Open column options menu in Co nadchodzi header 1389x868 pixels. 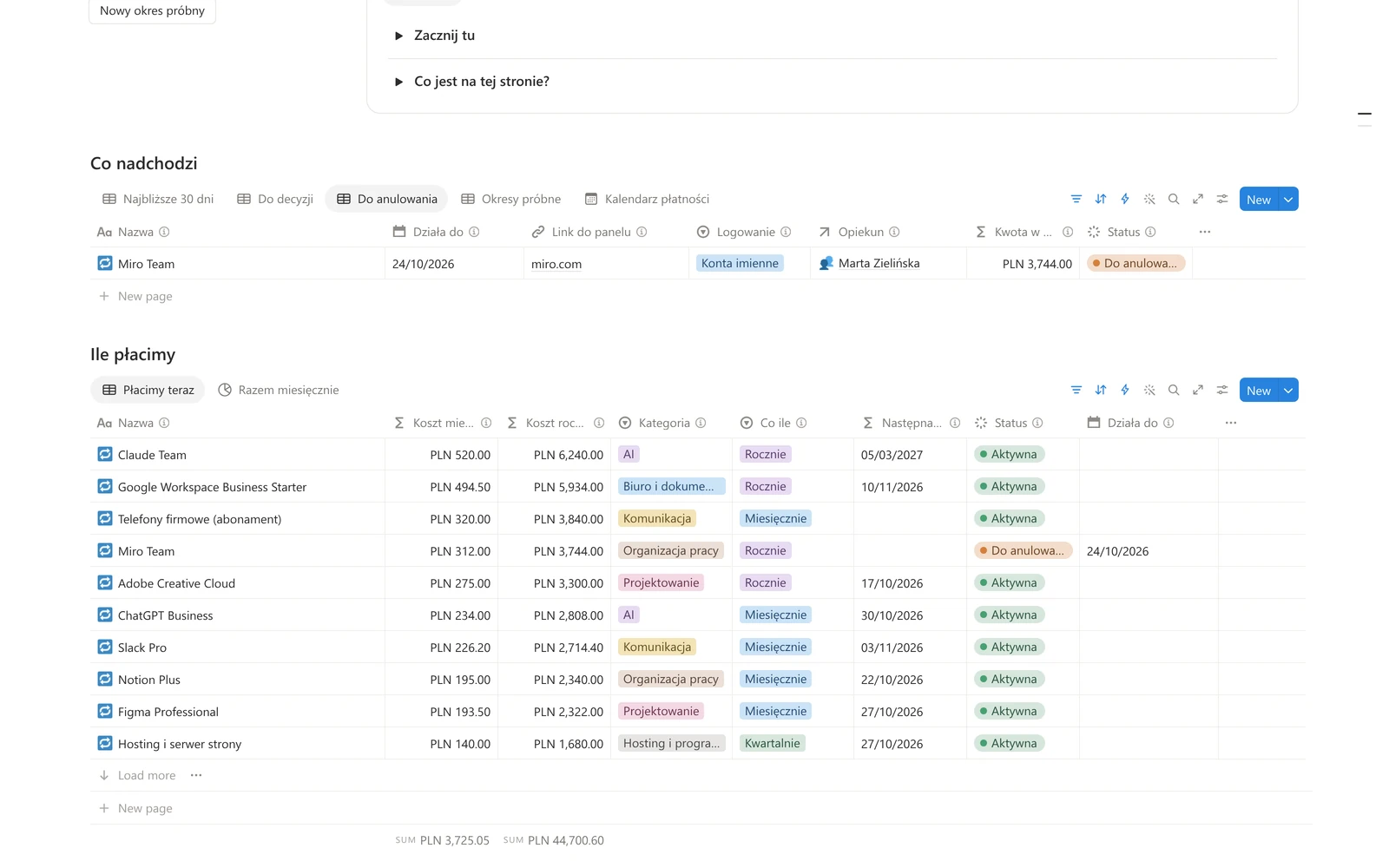(x=1205, y=232)
